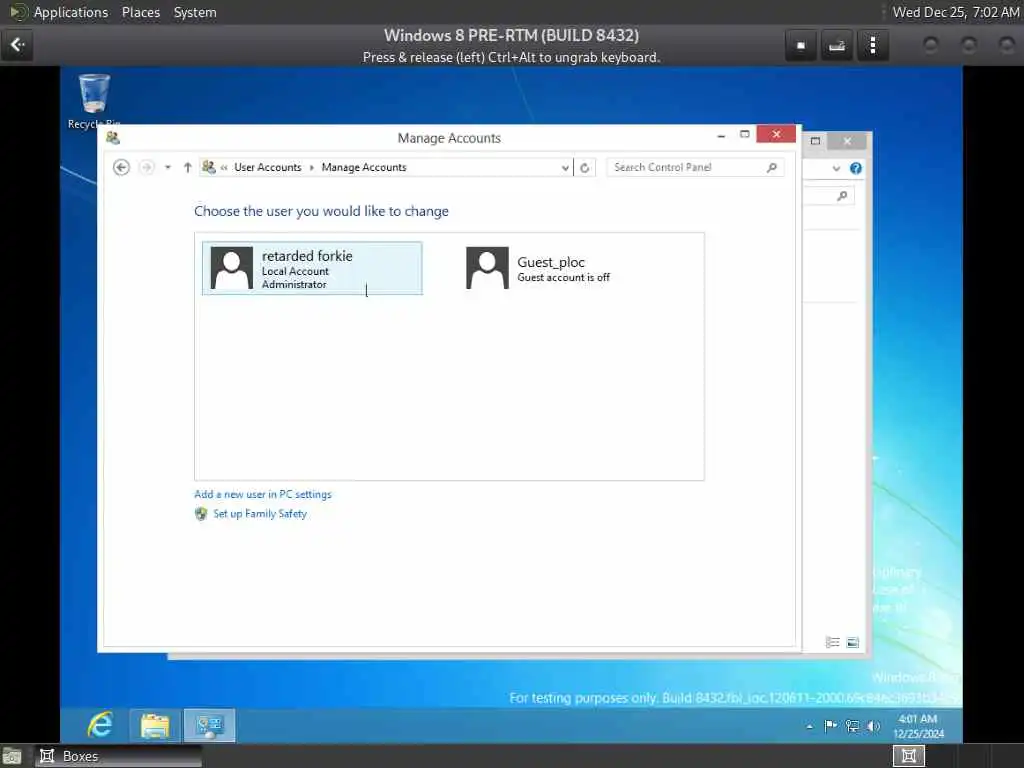Open the Boxes keyboard shortcuts button
1024x768 pixels.
[837, 46]
